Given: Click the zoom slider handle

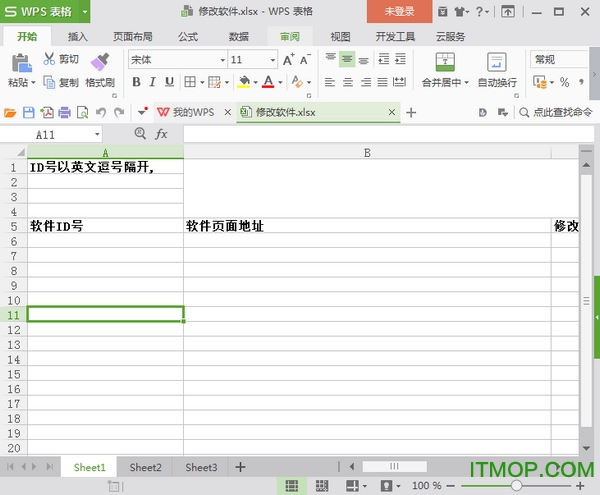Looking at the screenshot, I should pos(516,486).
